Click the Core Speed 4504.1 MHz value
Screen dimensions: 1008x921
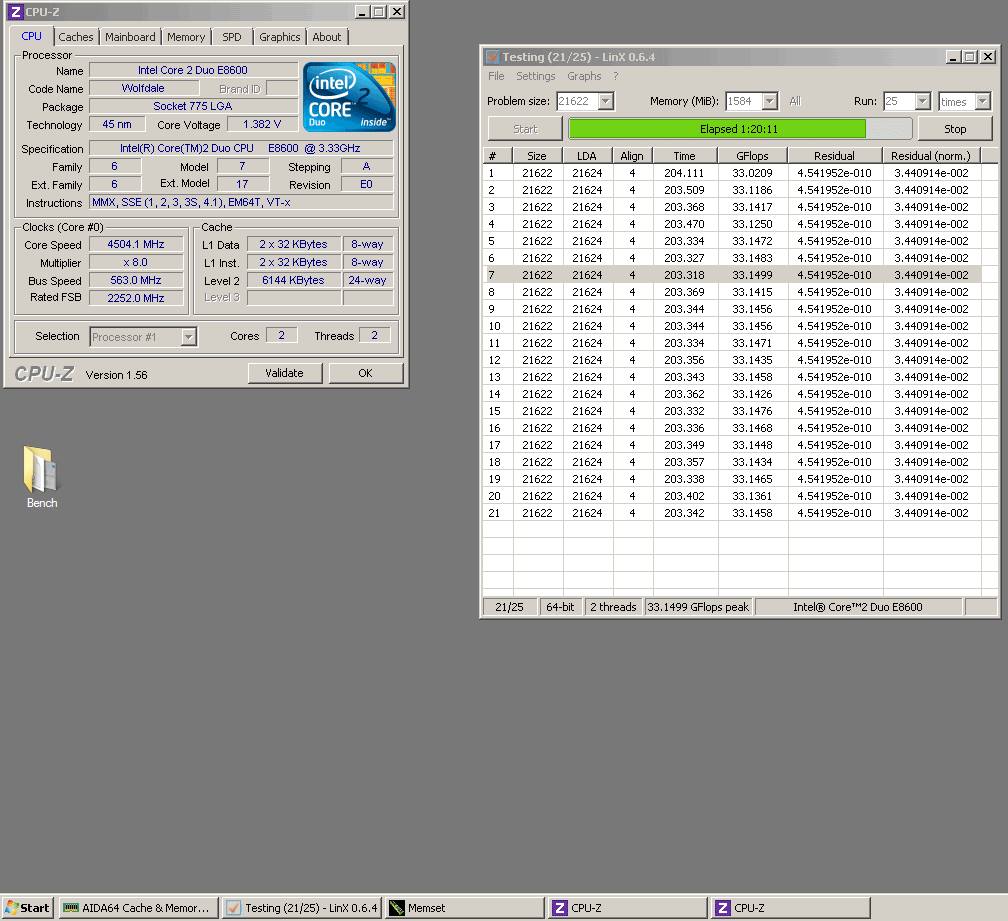pos(136,244)
